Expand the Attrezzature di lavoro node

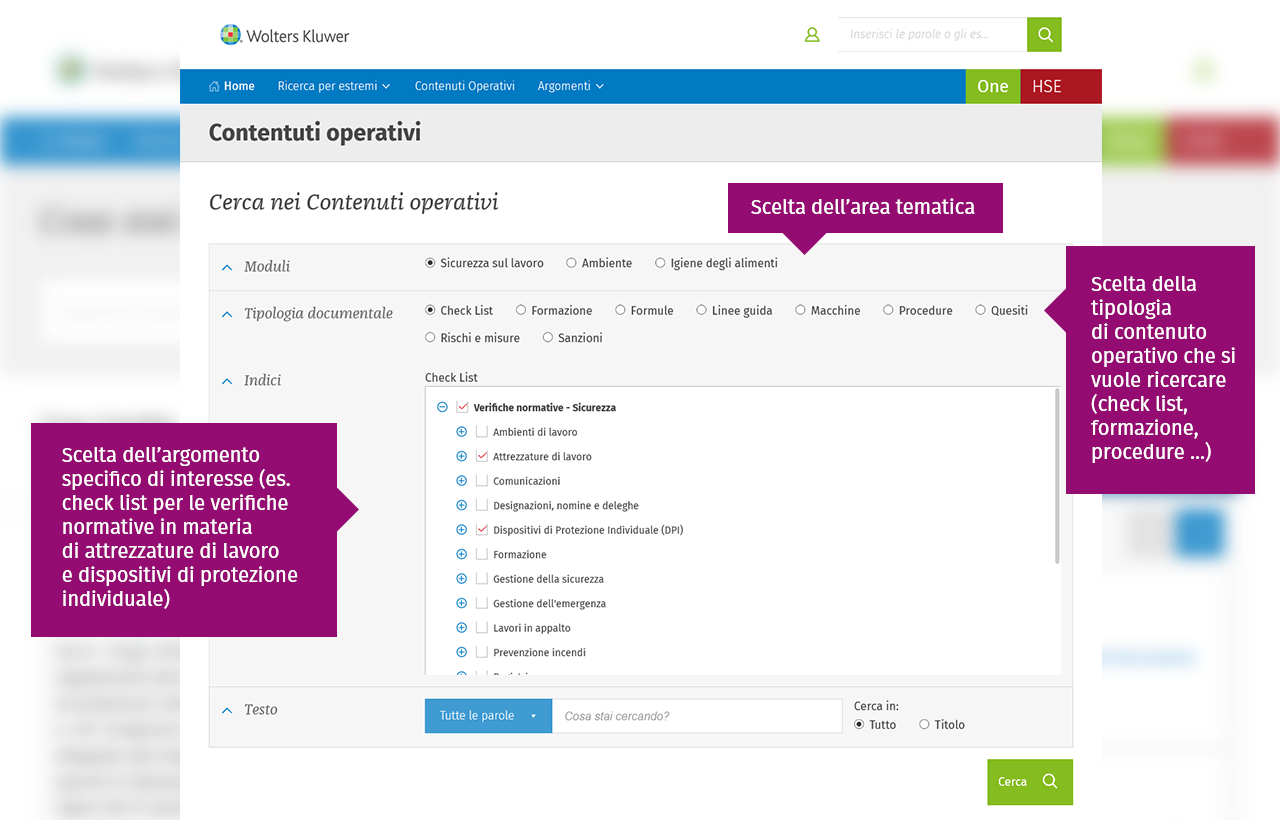pyautogui.click(x=462, y=457)
